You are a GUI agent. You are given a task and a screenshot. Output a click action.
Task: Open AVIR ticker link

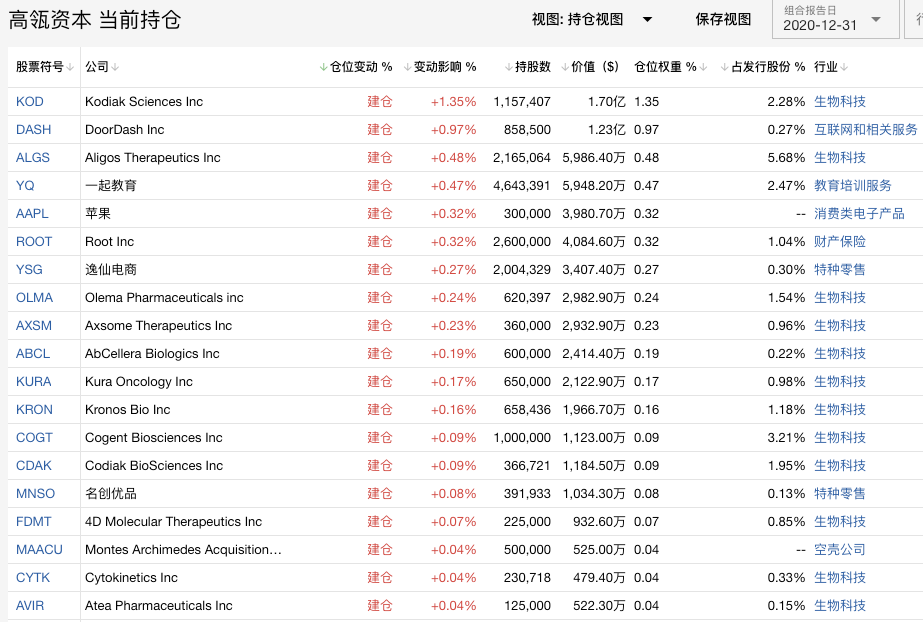tap(30, 606)
